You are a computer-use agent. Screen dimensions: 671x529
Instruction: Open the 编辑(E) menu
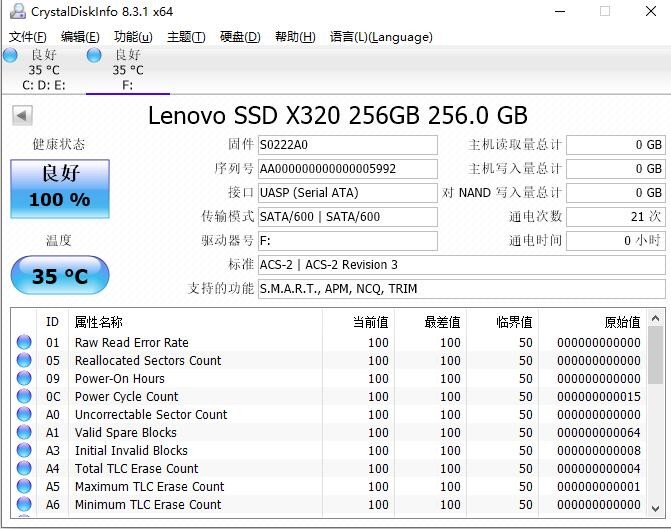(x=80, y=37)
